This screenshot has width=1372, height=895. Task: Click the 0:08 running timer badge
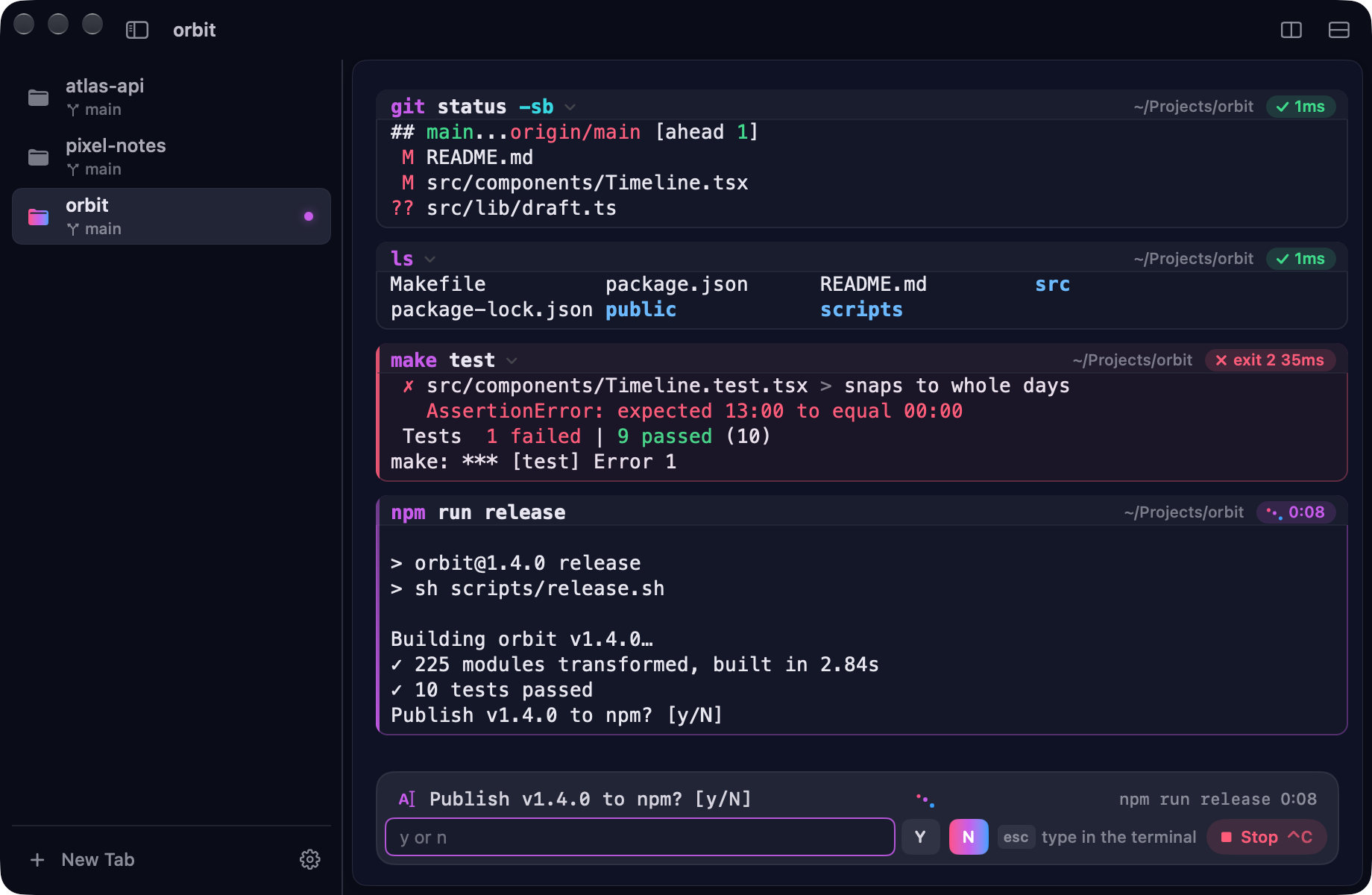pyautogui.click(x=1296, y=512)
